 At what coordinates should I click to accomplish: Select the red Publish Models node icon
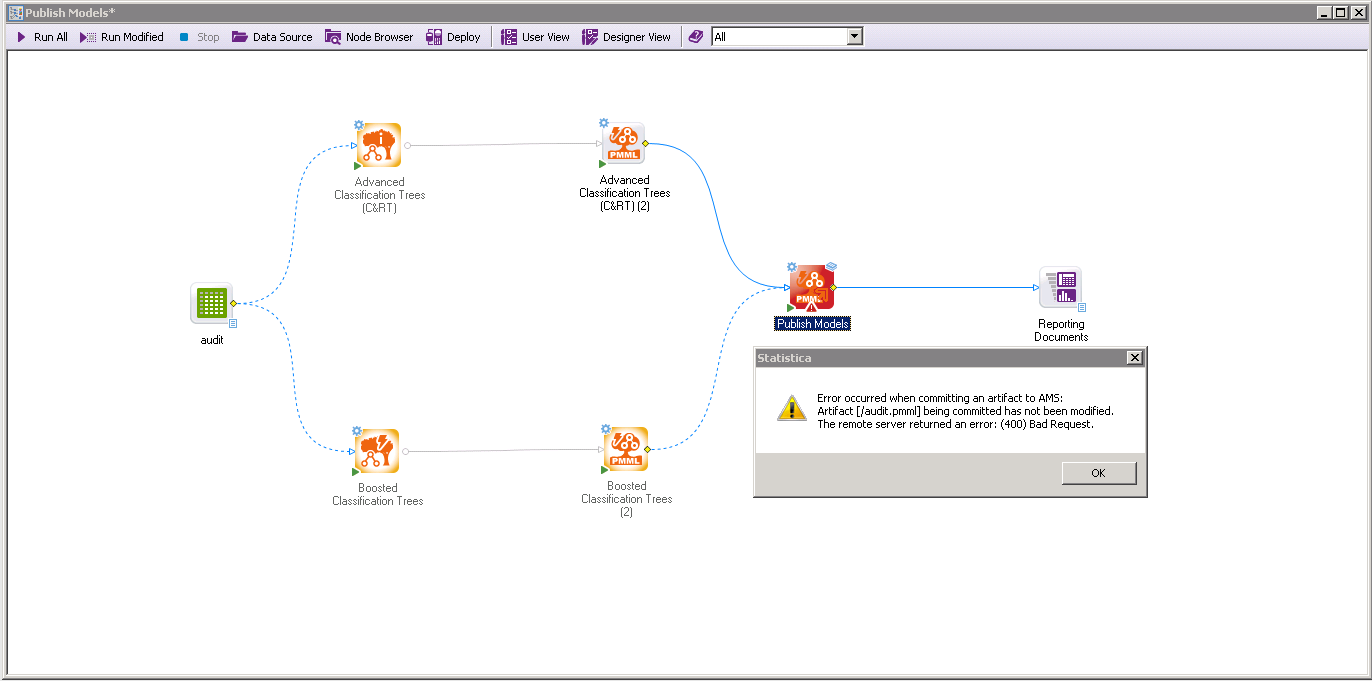coord(811,288)
